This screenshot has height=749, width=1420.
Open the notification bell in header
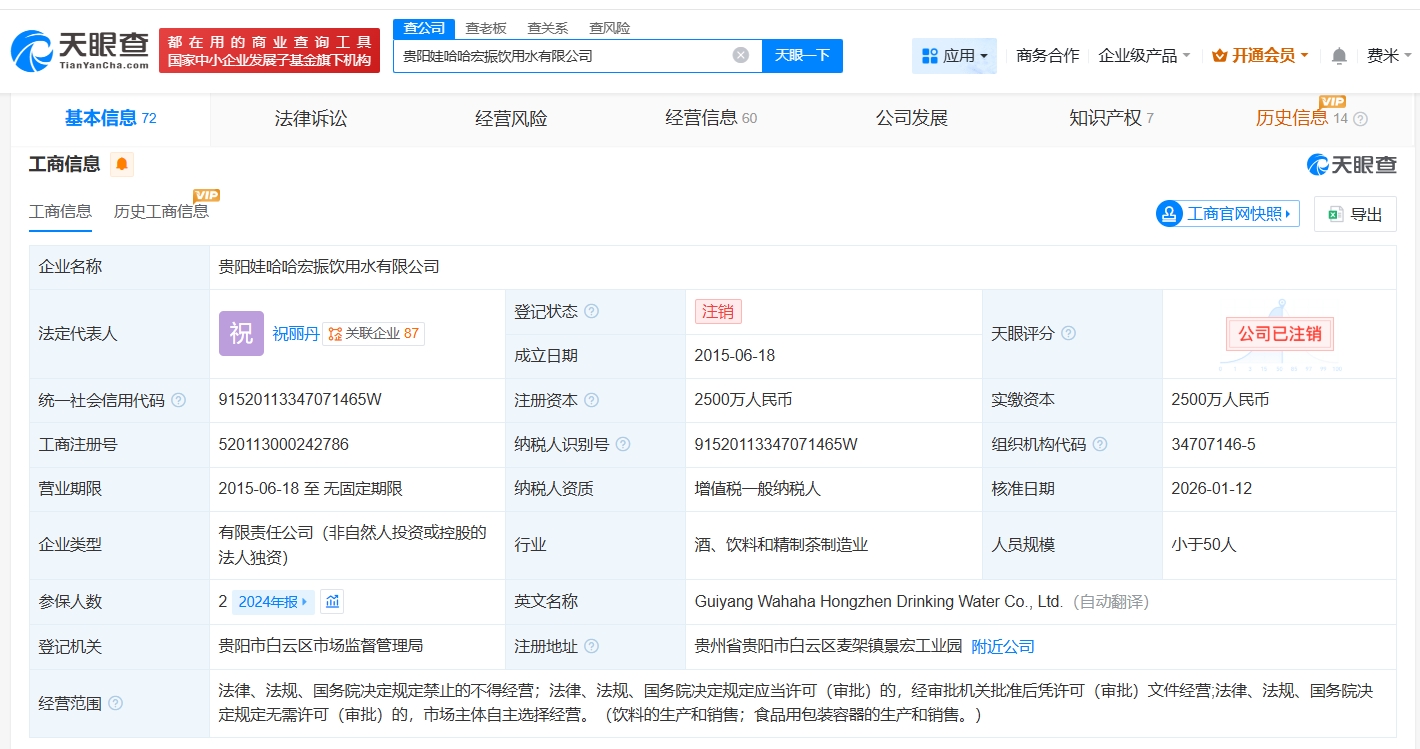1339,56
